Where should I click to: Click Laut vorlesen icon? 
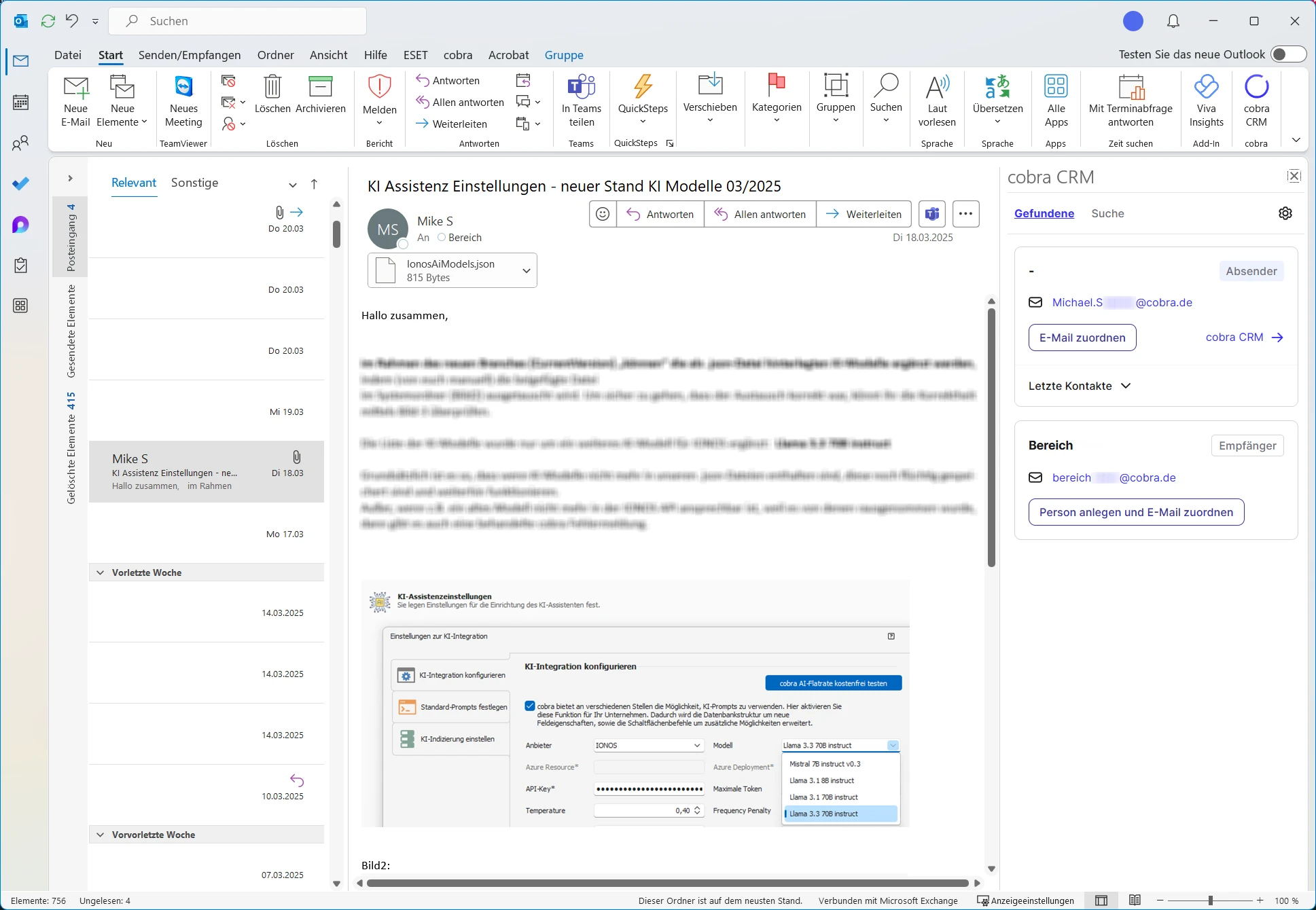[937, 87]
